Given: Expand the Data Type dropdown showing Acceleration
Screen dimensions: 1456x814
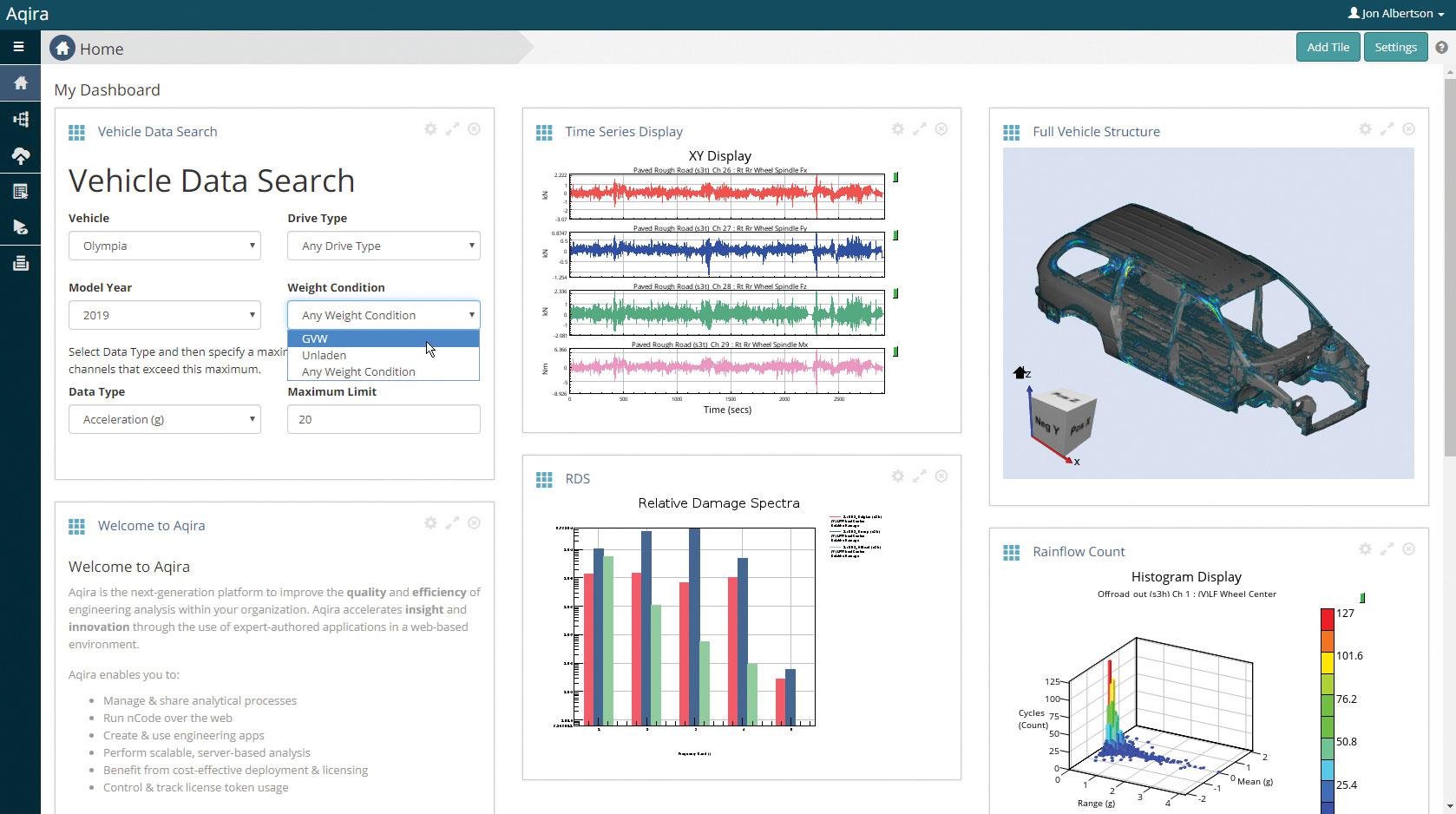Looking at the screenshot, I should click(x=165, y=419).
